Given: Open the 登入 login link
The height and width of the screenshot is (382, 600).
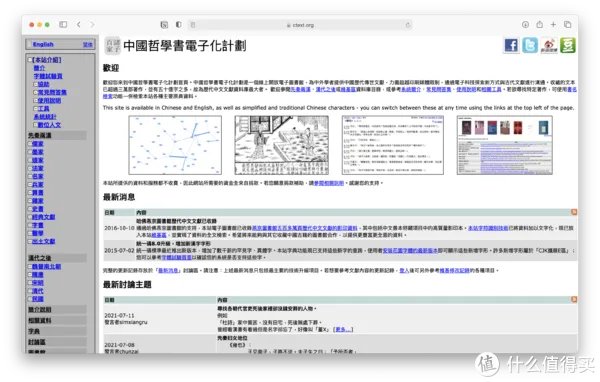Looking at the screenshot, I should (404, 270).
